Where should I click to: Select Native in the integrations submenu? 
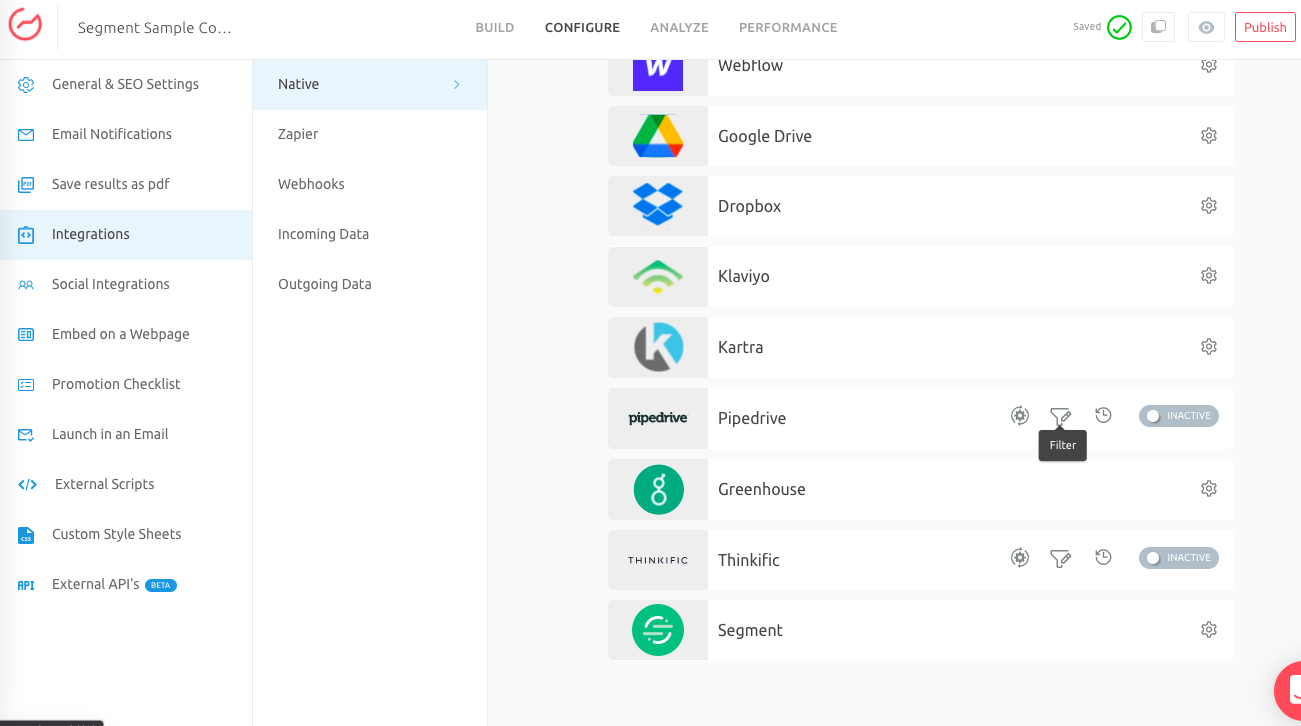click(370, 84)
